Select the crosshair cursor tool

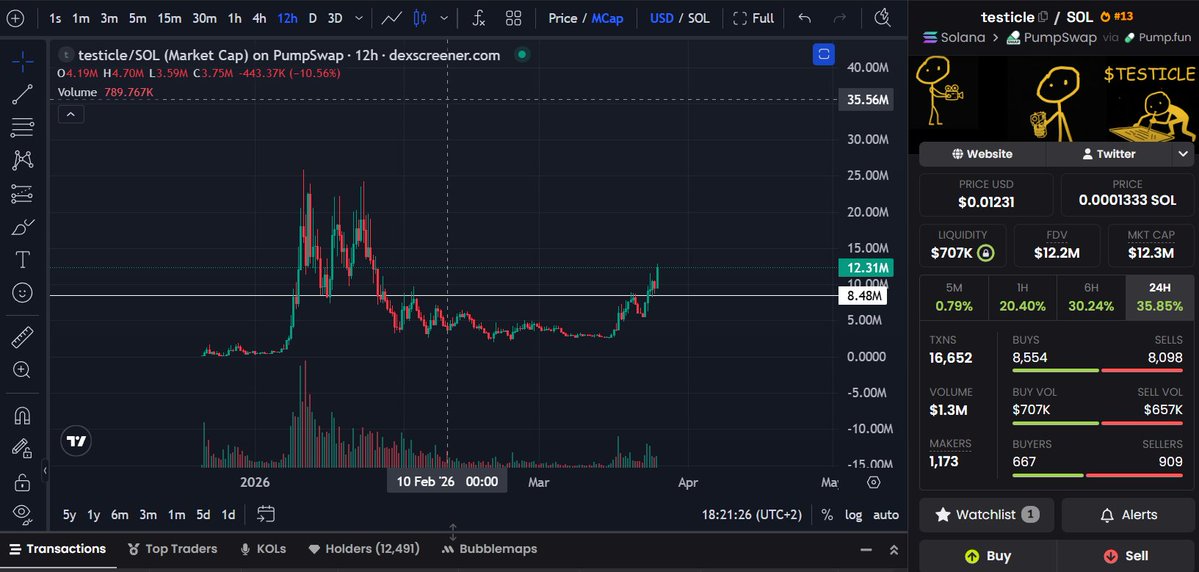[x=22, y=60]
